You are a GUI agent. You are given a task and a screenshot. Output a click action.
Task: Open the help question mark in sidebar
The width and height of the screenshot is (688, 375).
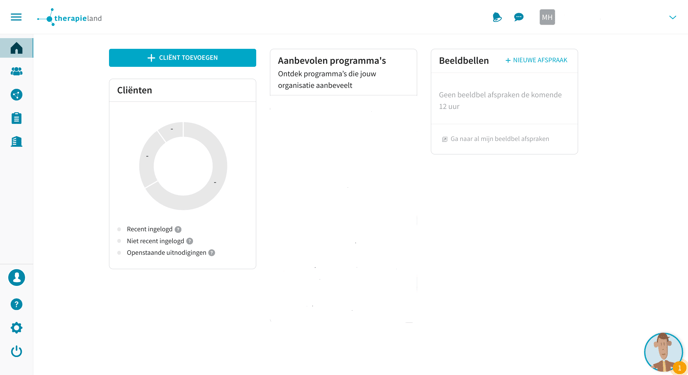click(16, 304)
